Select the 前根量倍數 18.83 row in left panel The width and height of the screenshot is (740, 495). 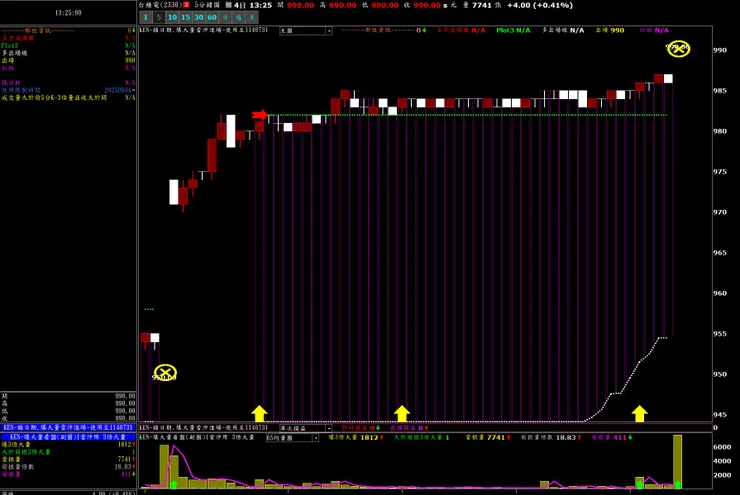pos(68,467)
